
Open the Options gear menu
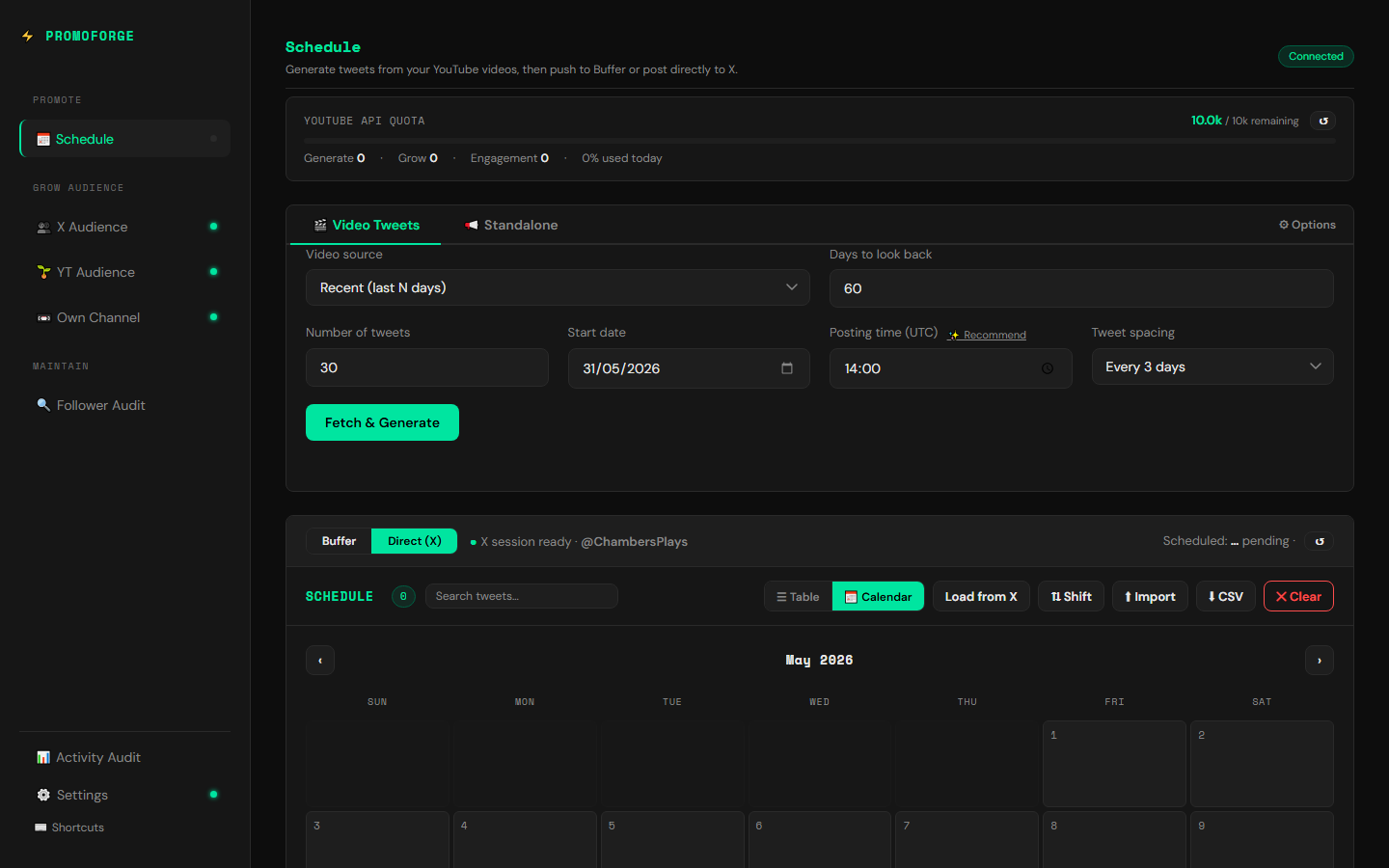click(x=1307, y=225)
